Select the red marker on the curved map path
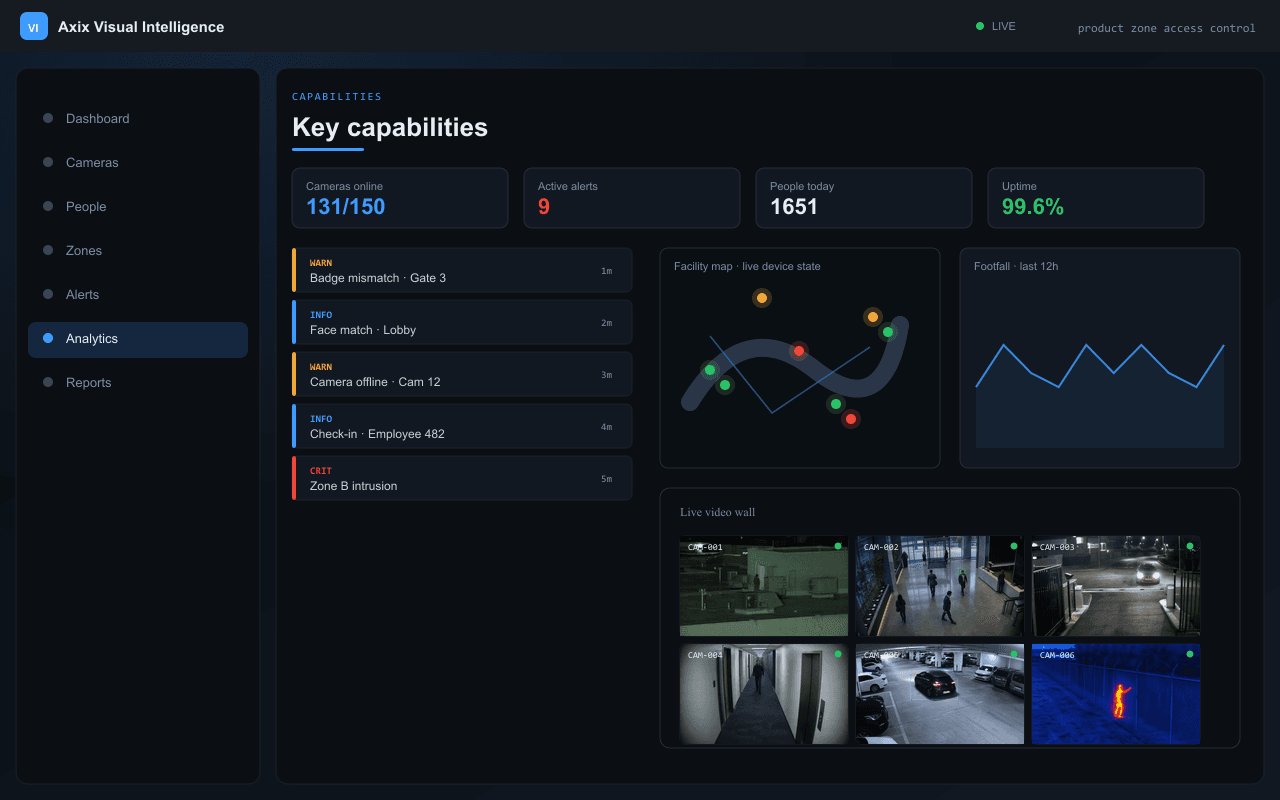 [x=799, y=351]
